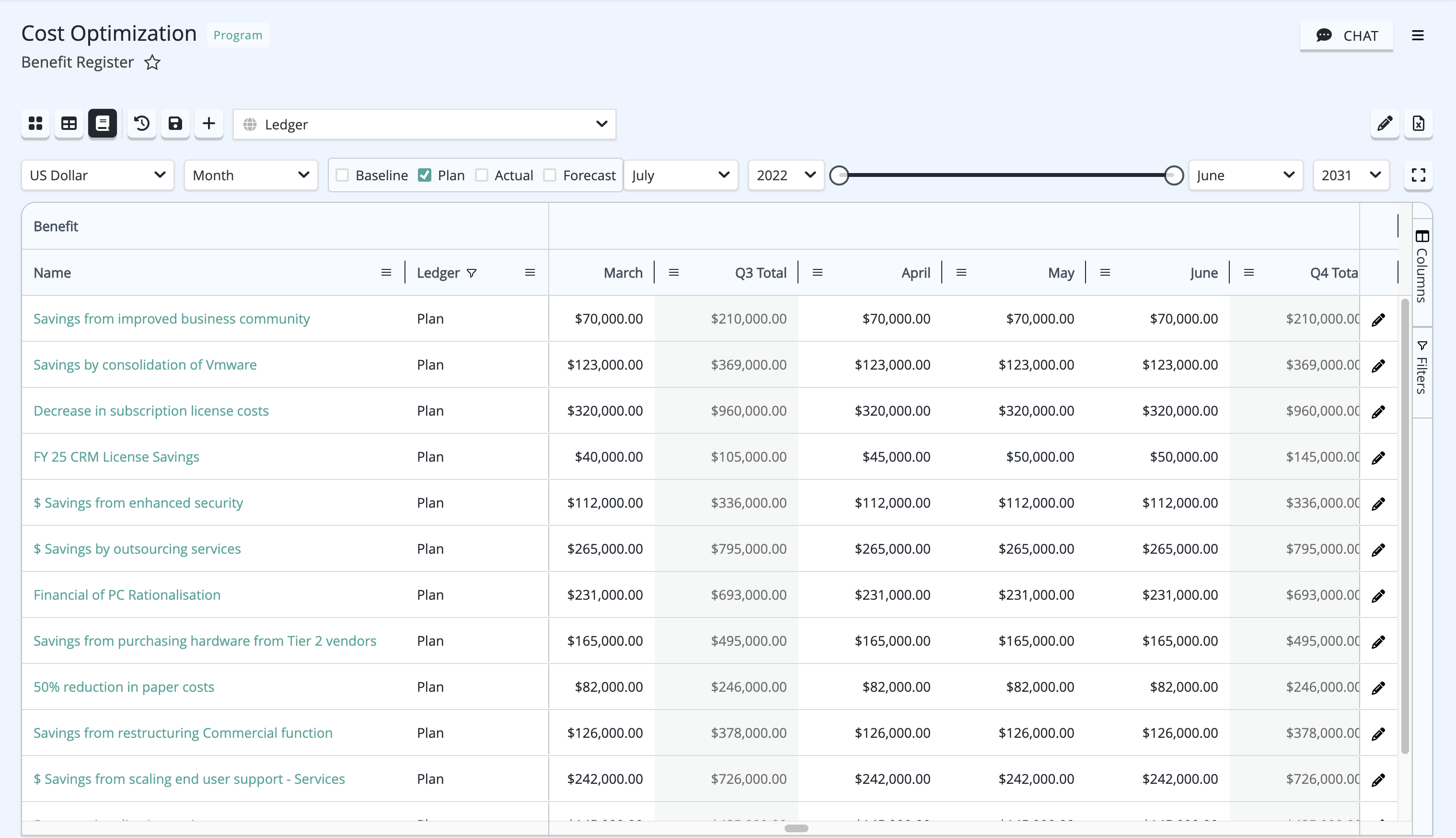Enable the Forecast checkbox
The height and width of the screenshot is (838, 1456).
pos(550,175)
